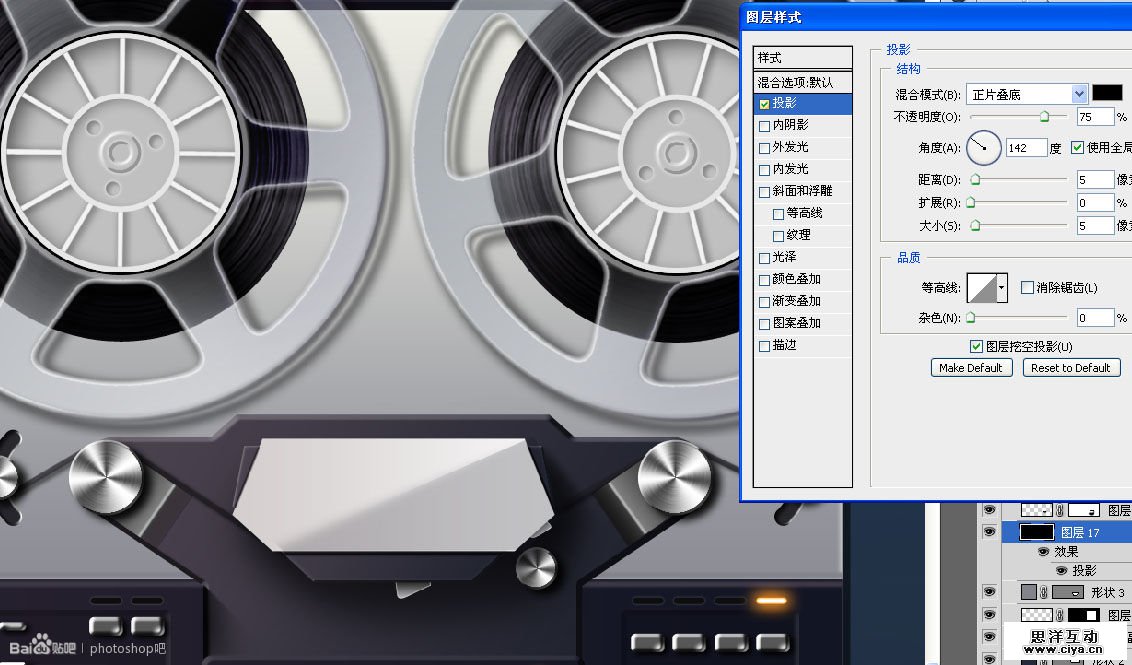Hide the 形状 3 layer
The height and width of the screenshot is (665, 1132).
pyautogui.click(x=990, y=591)
